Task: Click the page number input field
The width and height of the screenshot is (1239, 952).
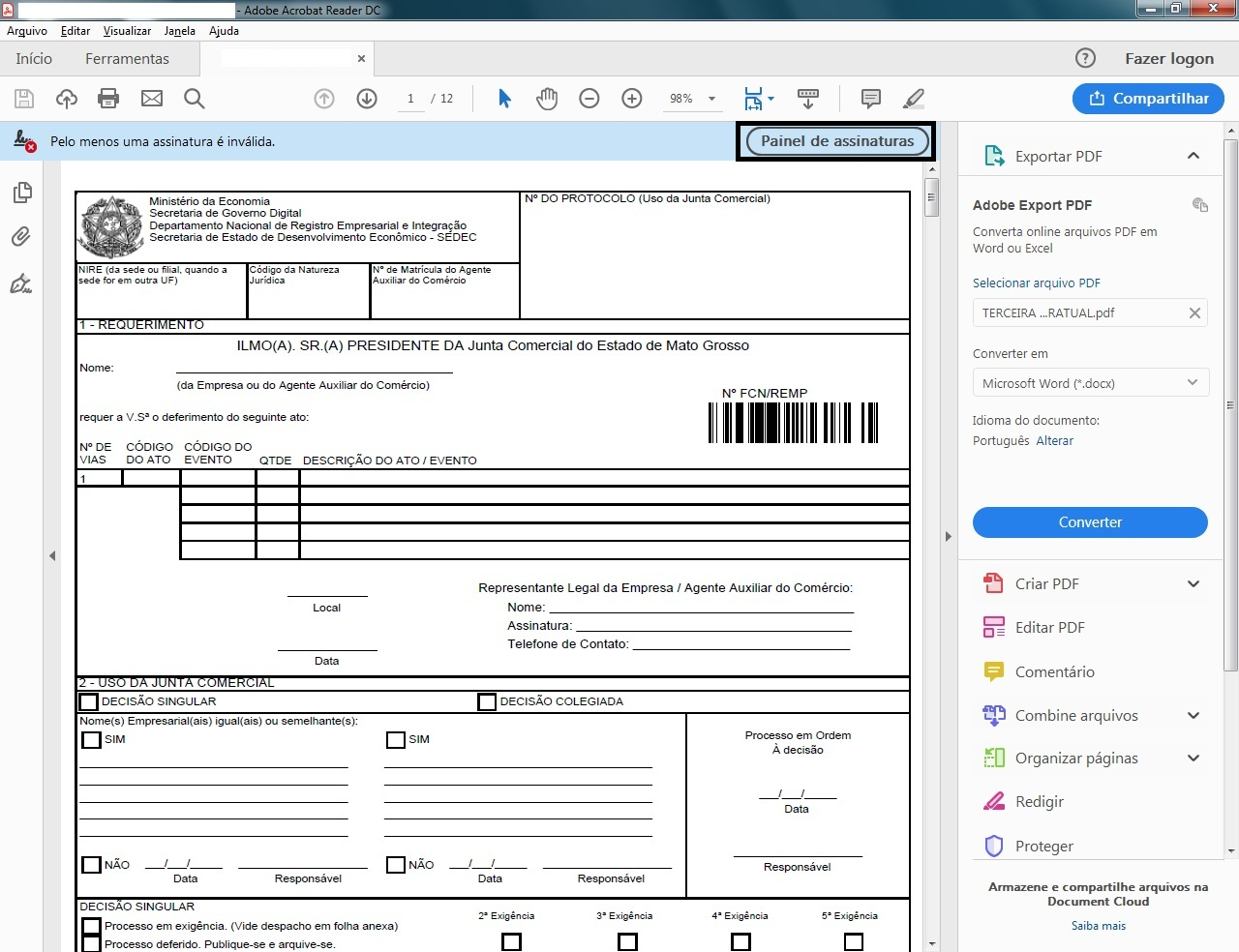Action: (x=410, y=99)
